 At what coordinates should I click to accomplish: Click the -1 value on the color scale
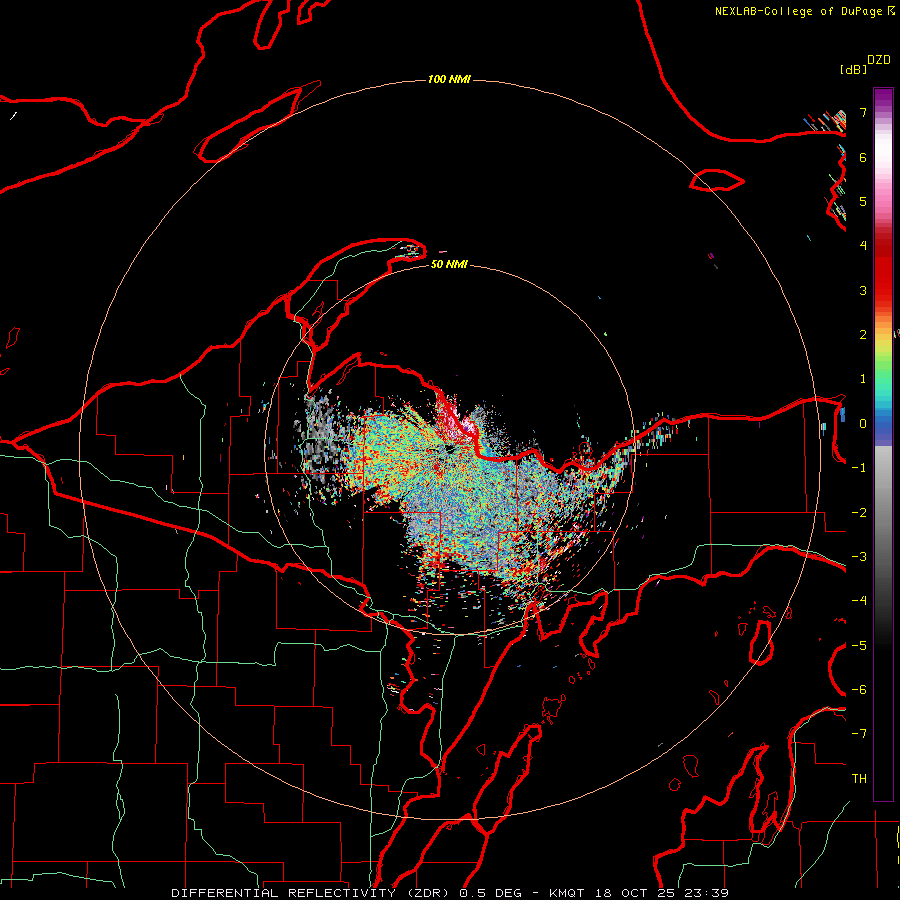859,468
